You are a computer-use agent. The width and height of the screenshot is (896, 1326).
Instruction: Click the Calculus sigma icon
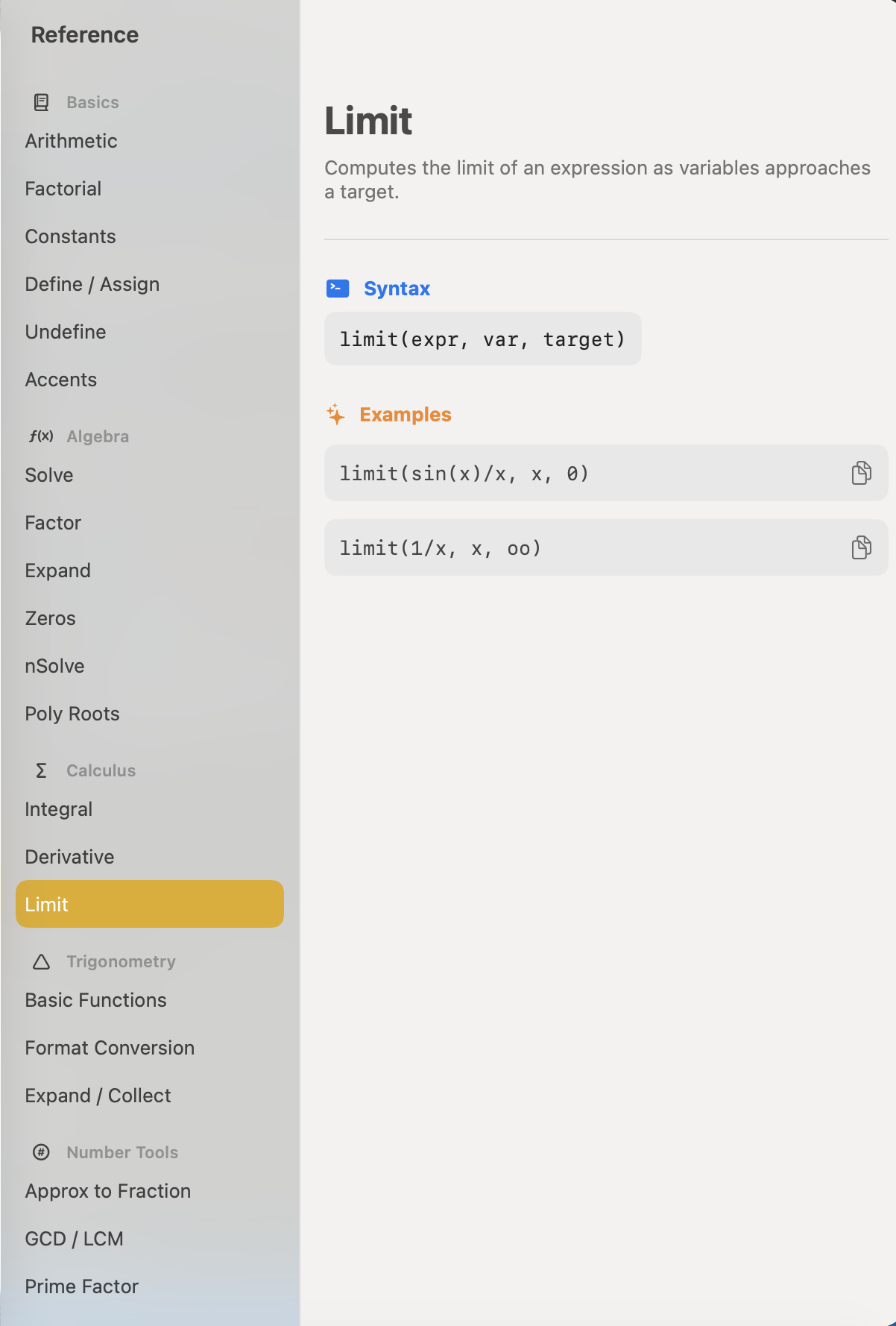[x=42, y=770]
